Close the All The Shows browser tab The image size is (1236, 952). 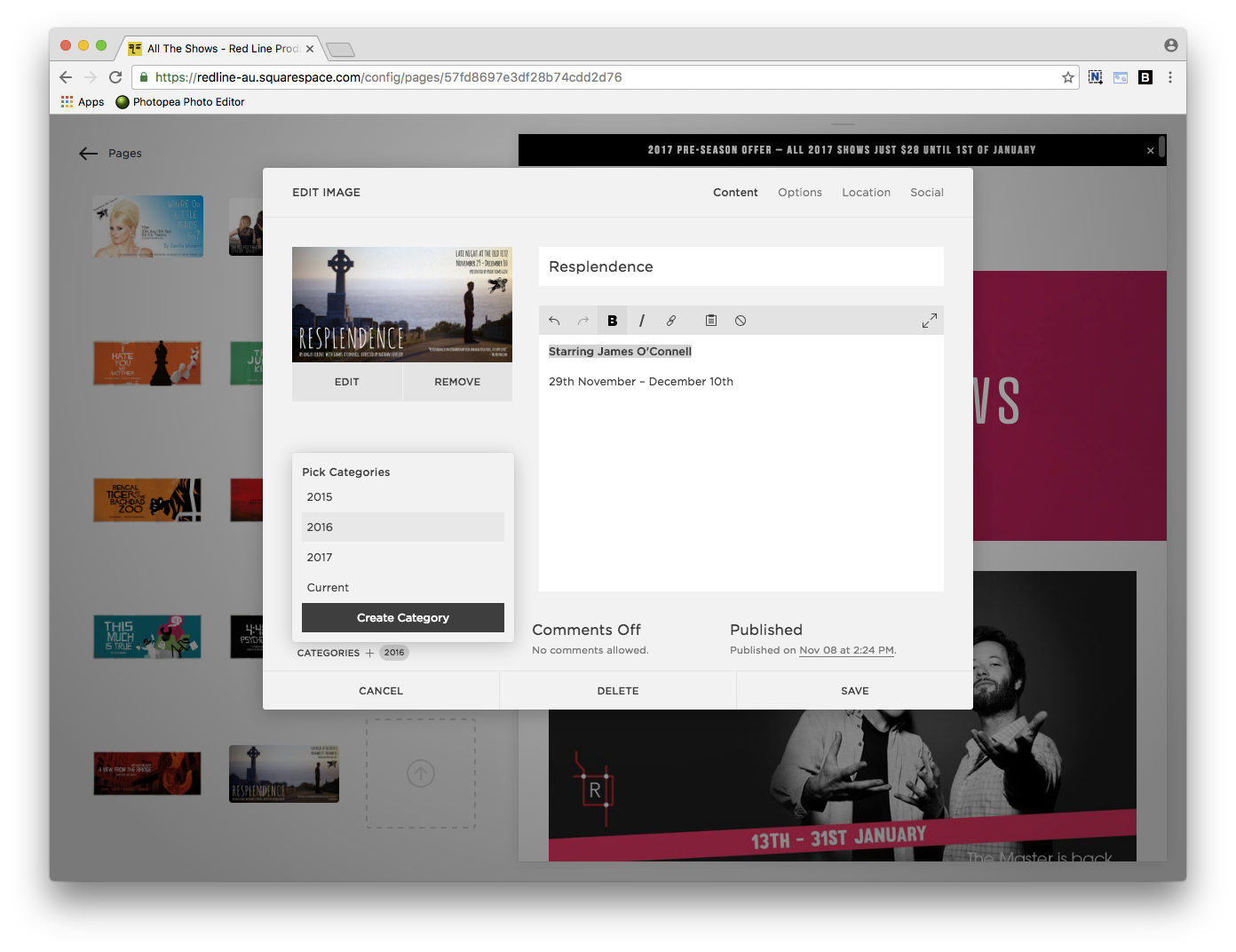coord(310,49)
